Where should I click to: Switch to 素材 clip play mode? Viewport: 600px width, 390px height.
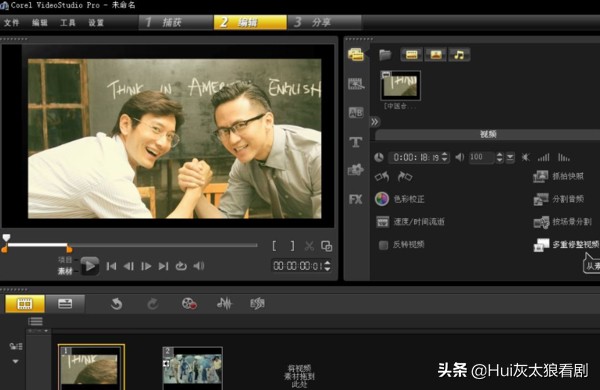pos(65,271)
